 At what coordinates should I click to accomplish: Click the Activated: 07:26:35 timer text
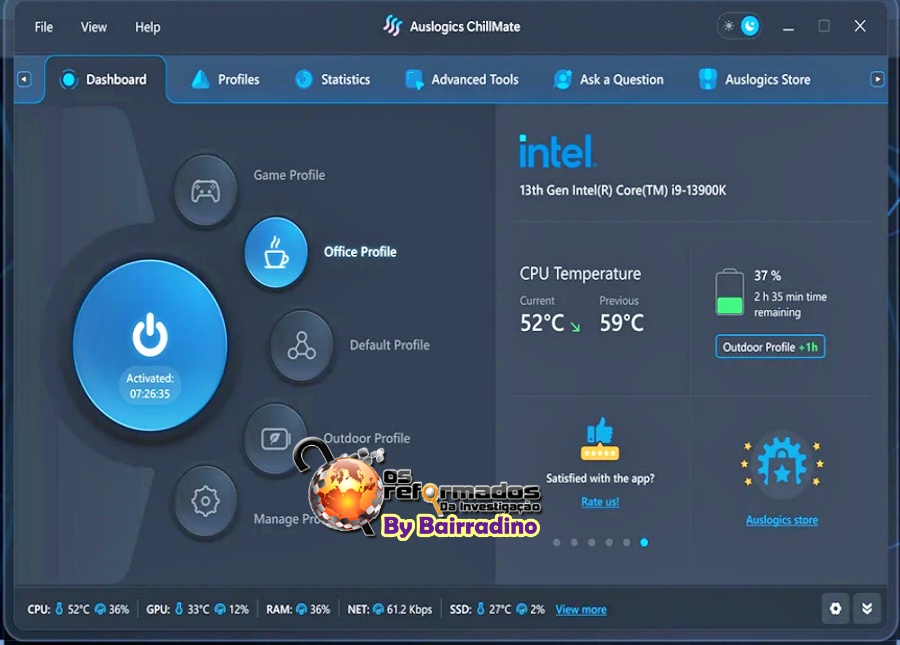[x=150, y=386]
